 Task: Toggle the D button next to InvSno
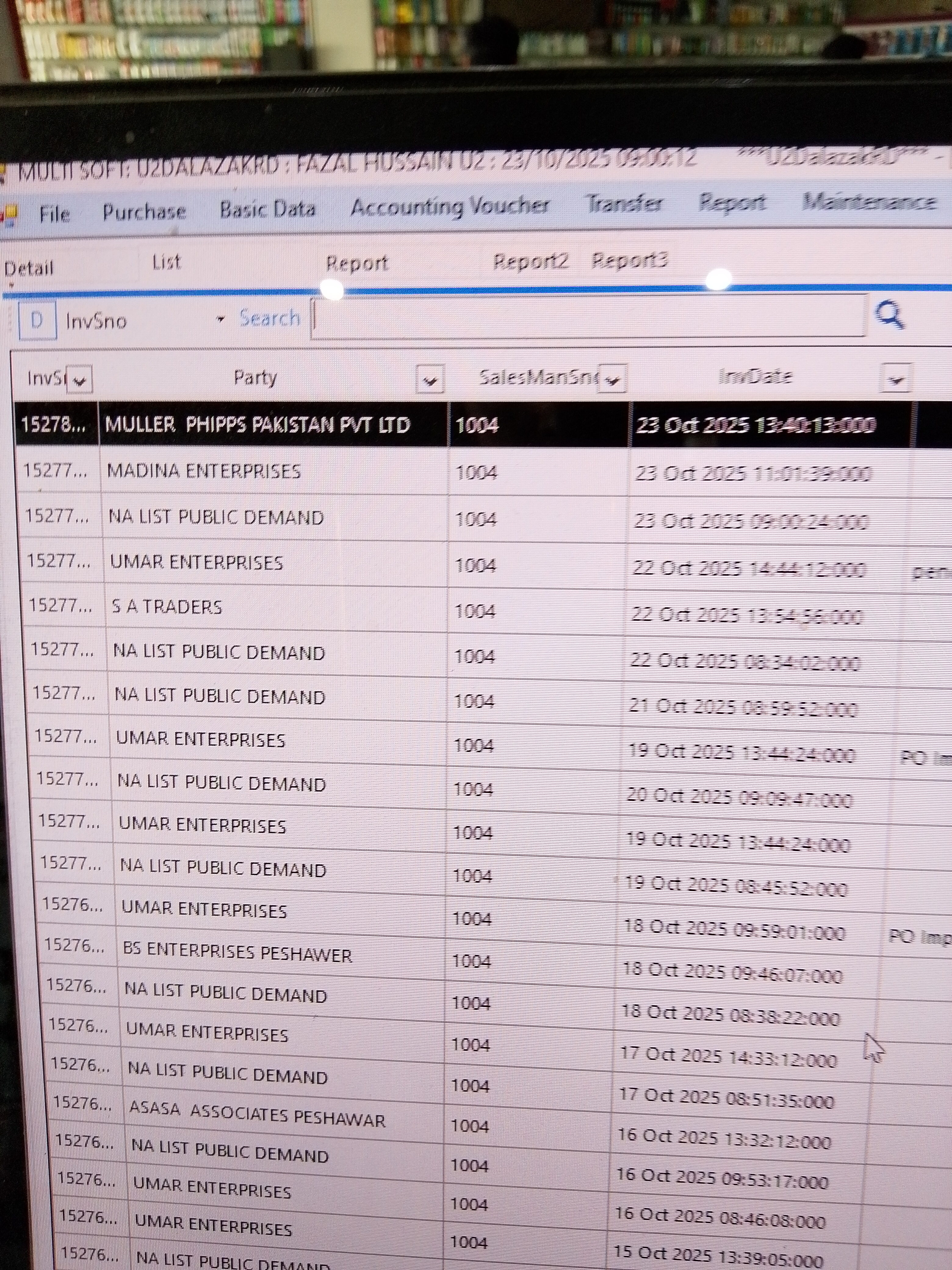[37, 320]
